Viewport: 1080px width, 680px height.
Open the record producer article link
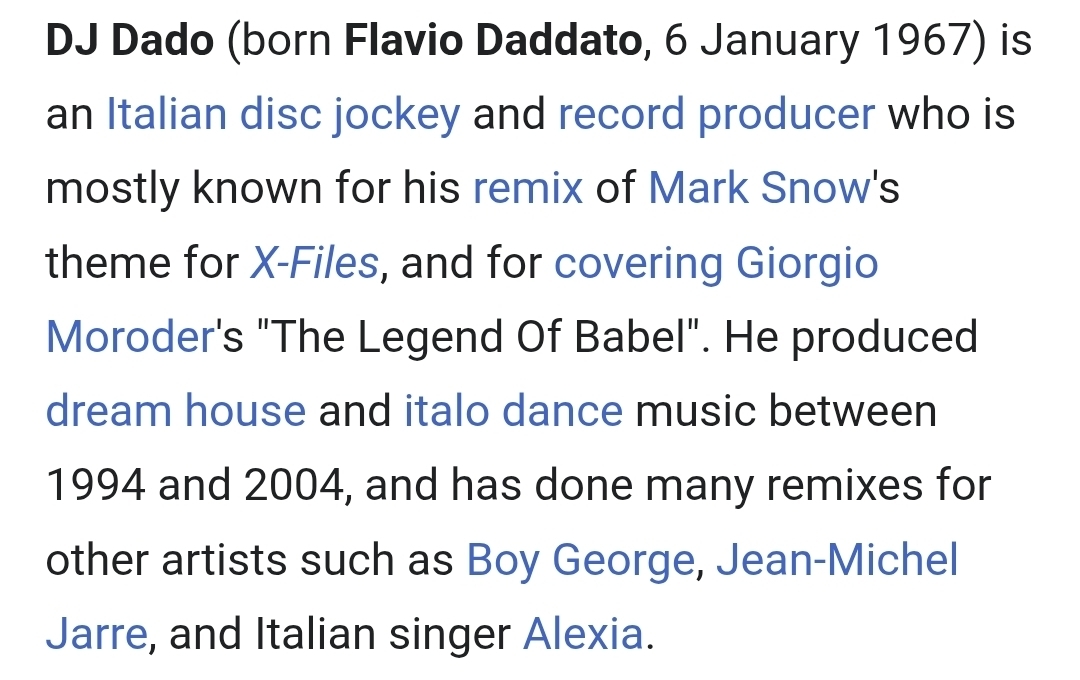[x=716, y=115]
